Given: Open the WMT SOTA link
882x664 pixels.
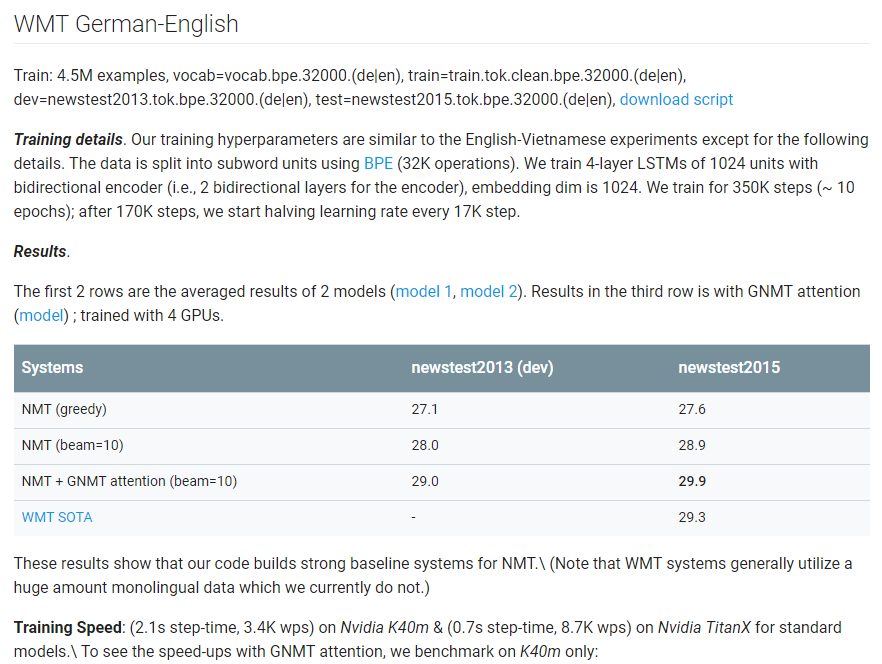Looking at the screenshot, I should tap(57, 517).
